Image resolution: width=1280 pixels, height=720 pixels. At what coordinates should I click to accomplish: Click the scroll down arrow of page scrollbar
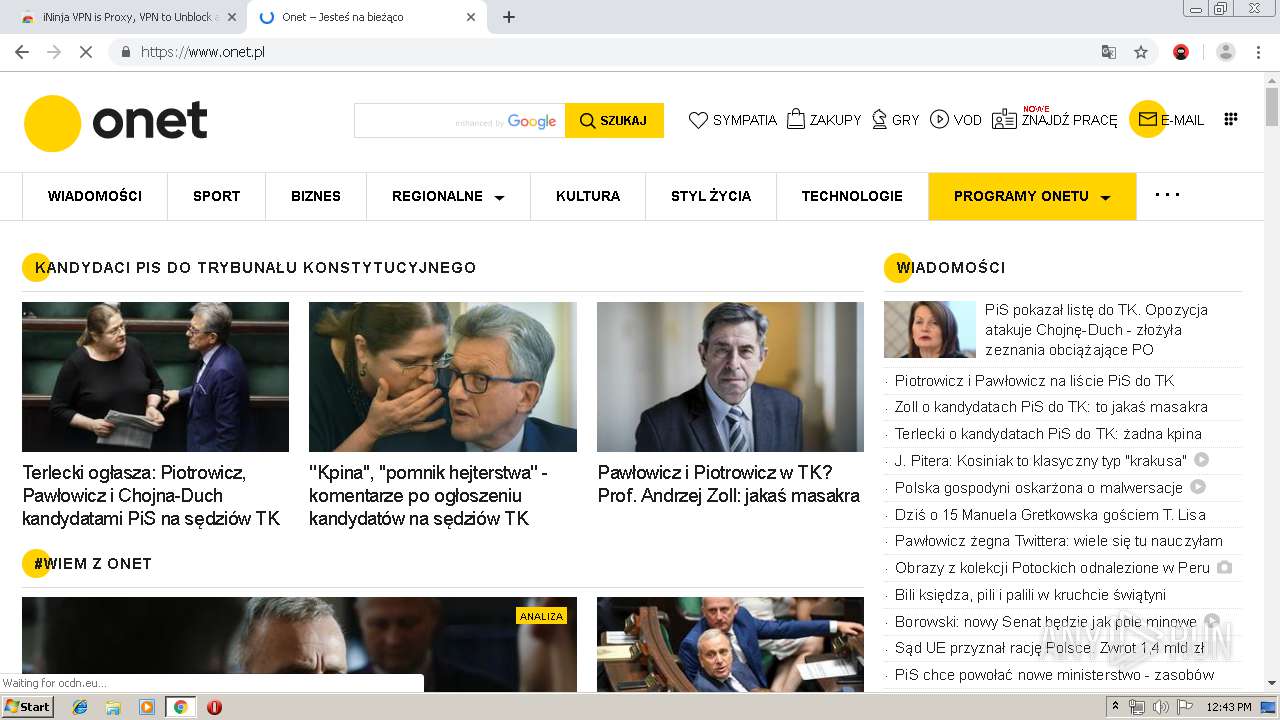tap(1272, 683)
